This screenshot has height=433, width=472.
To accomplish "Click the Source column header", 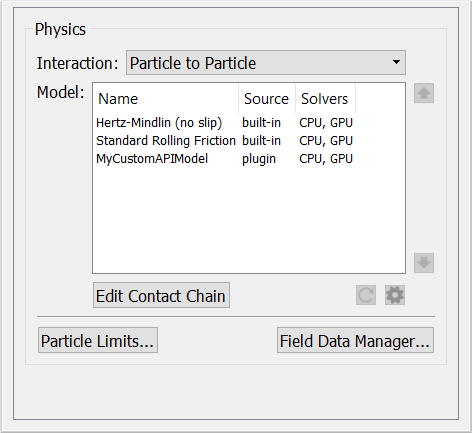I will [x=267, y=99].
